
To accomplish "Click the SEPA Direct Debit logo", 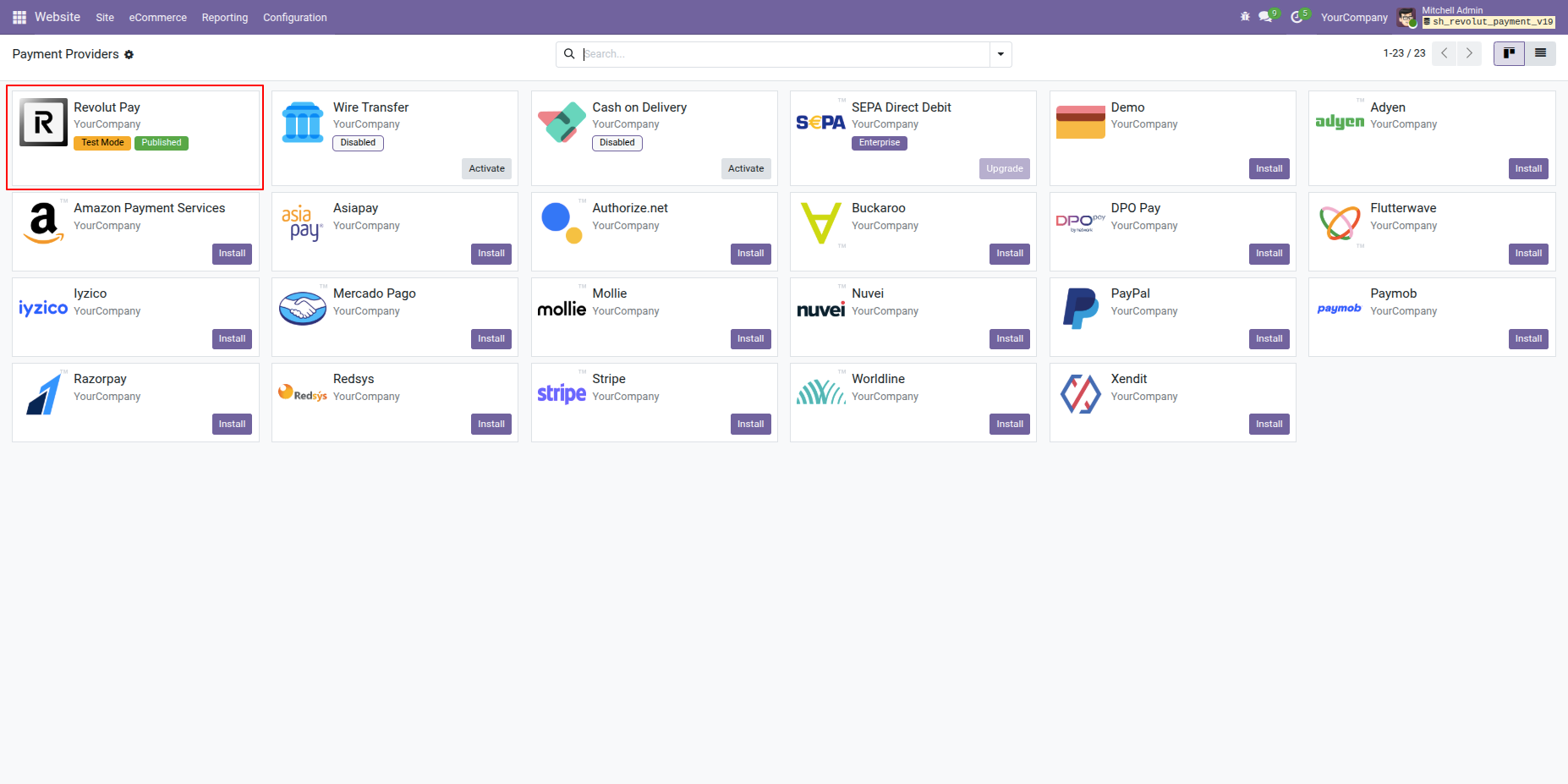I will pos(820,123).
